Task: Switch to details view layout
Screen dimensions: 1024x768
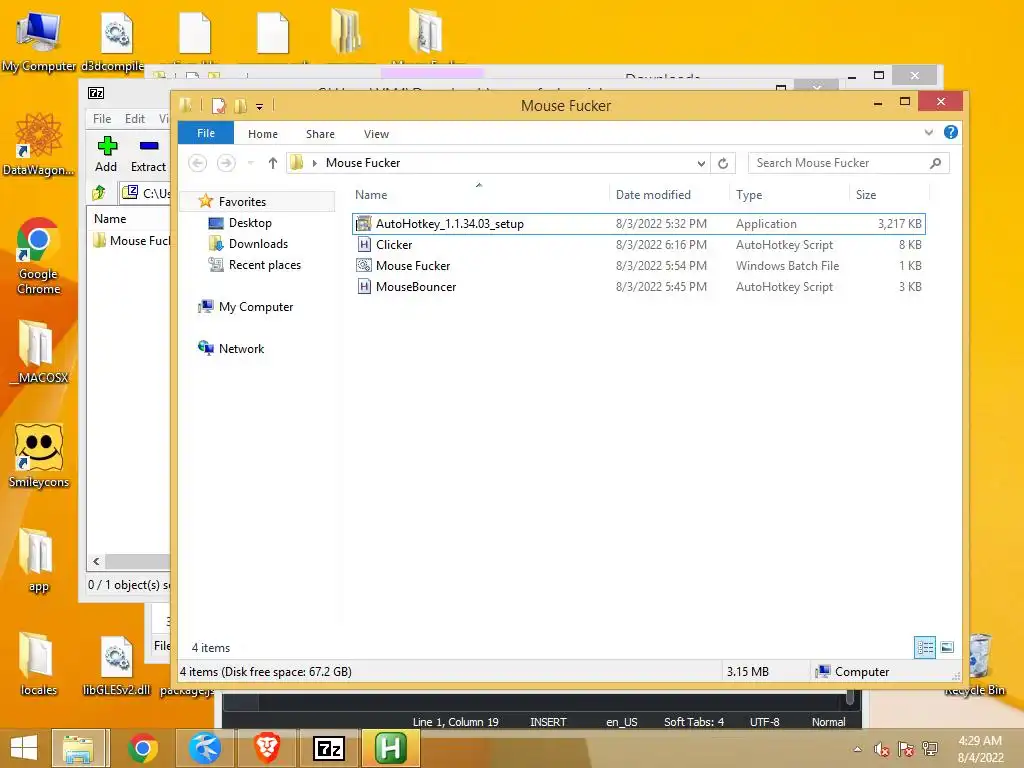Action: 925,647
